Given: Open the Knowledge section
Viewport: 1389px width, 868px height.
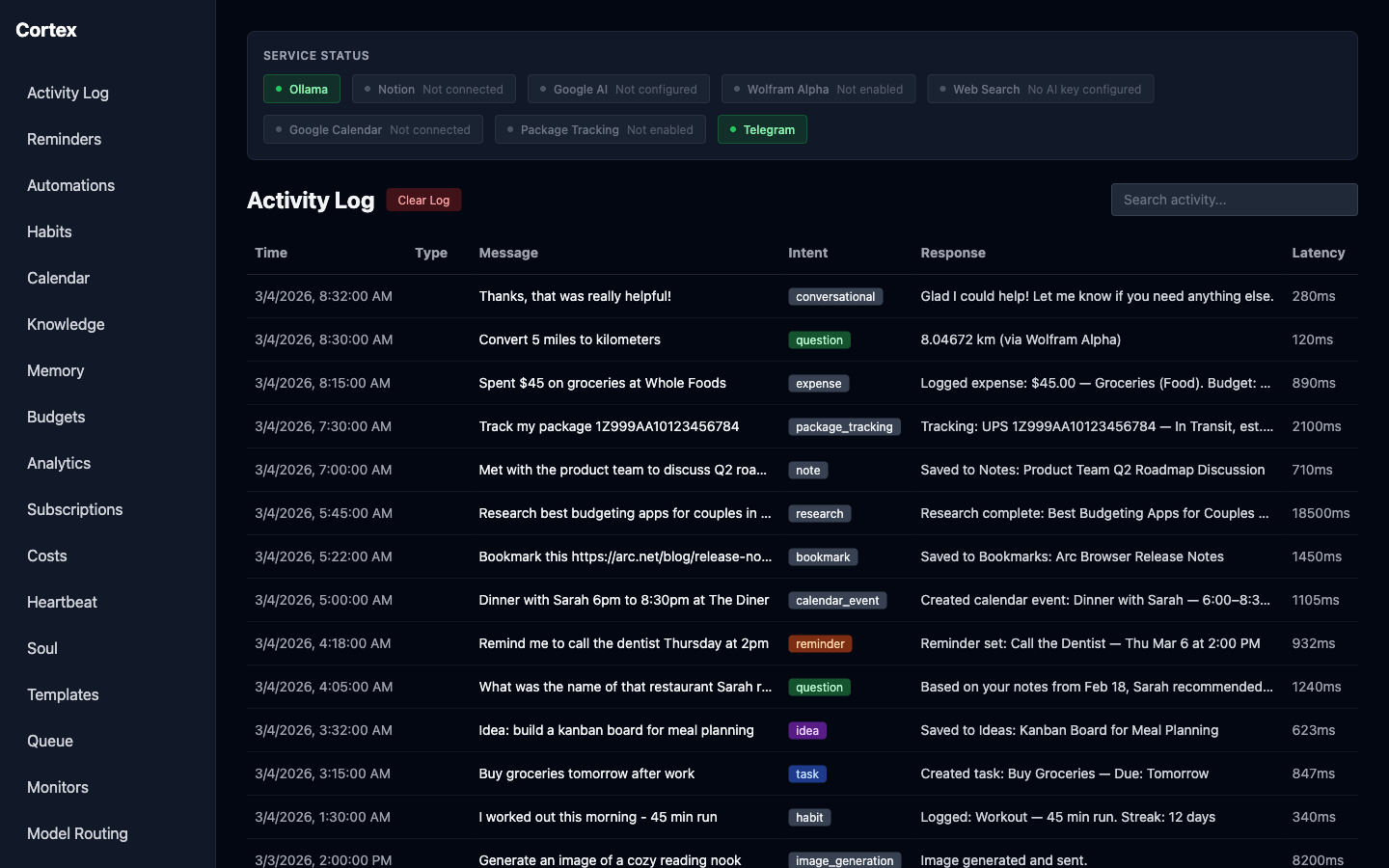Looking at the screenshot, I should point(65,324).
